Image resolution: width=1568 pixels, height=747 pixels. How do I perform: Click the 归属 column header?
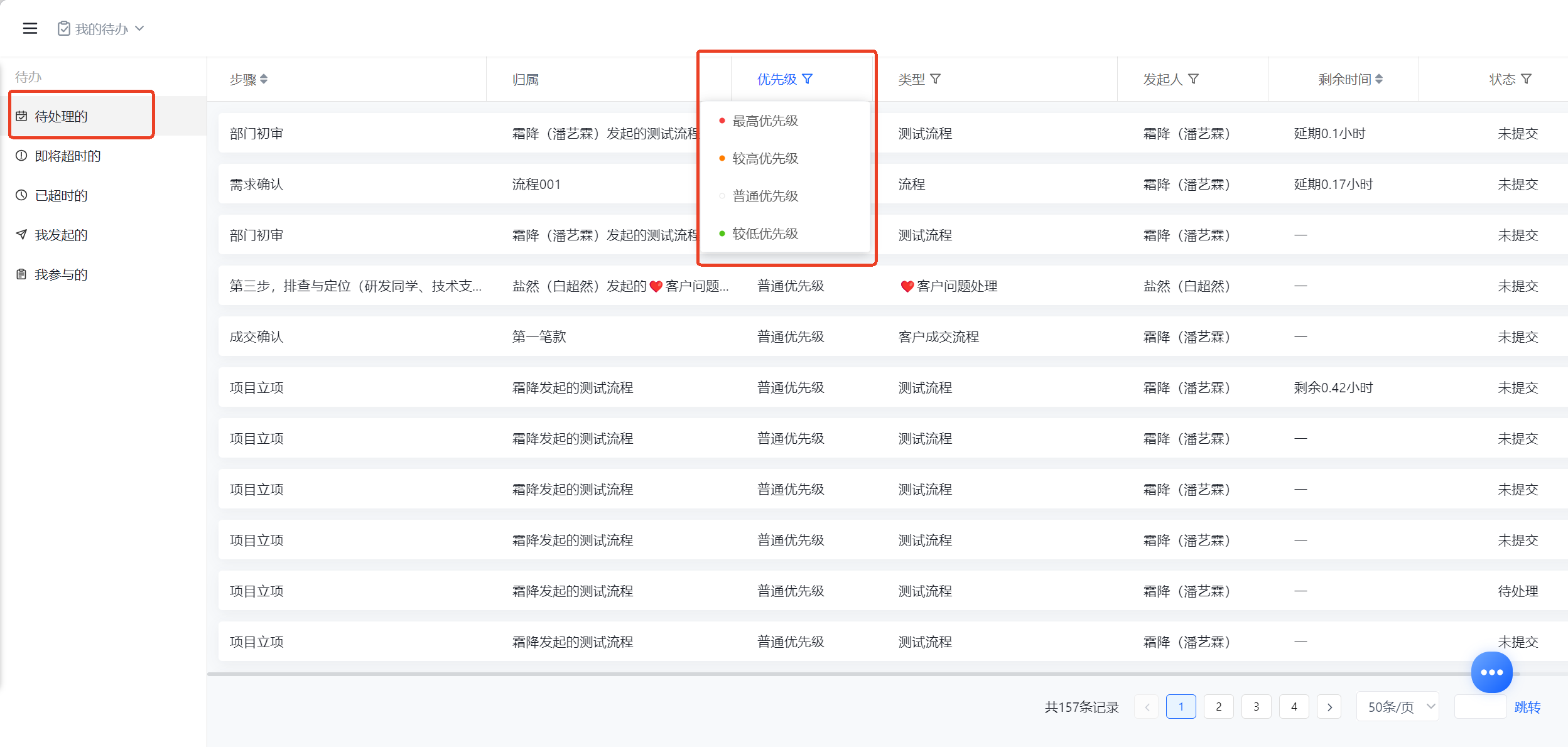point(526,80)
